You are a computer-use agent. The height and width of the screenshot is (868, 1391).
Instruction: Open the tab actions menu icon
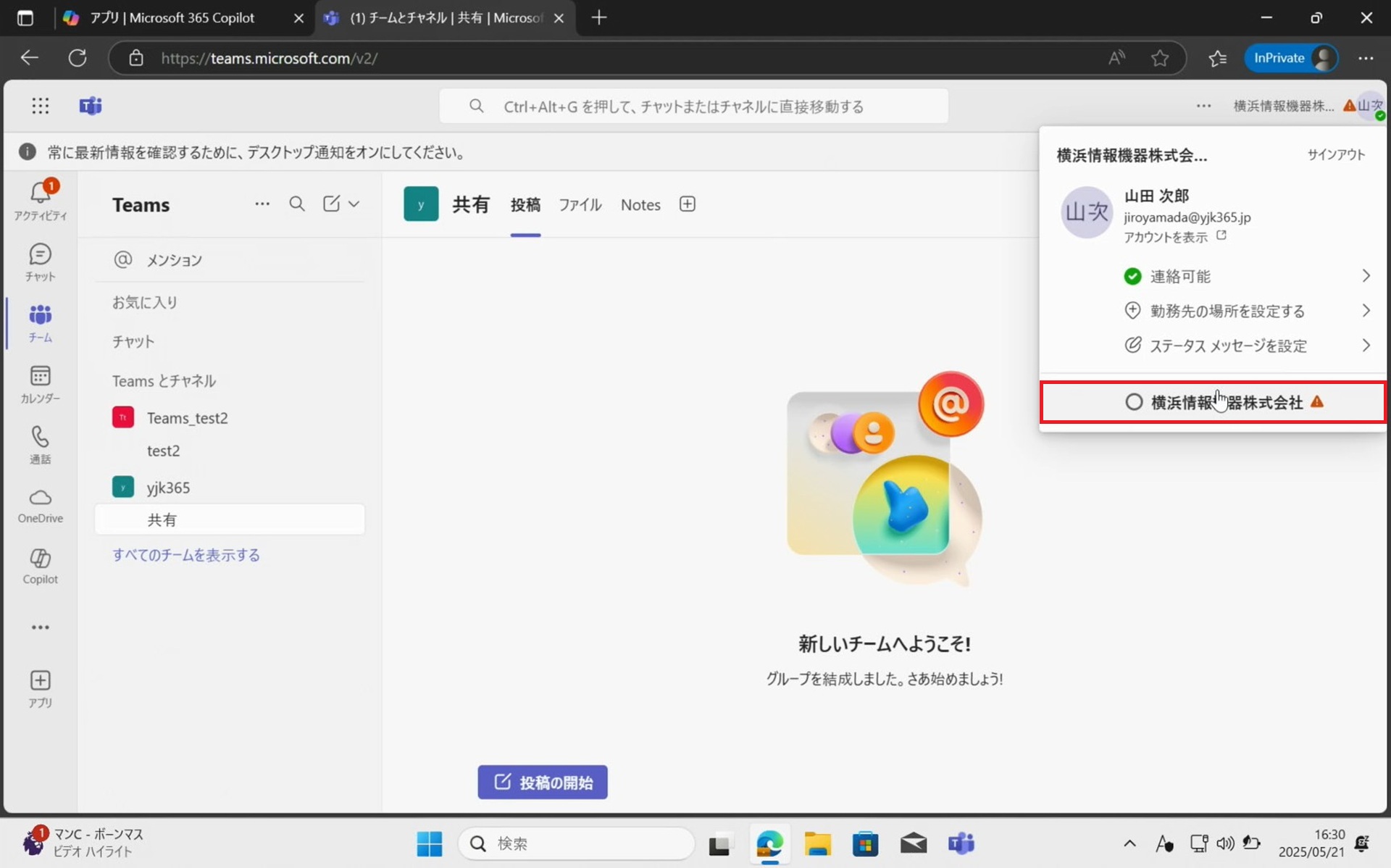(x=25, y=18)
